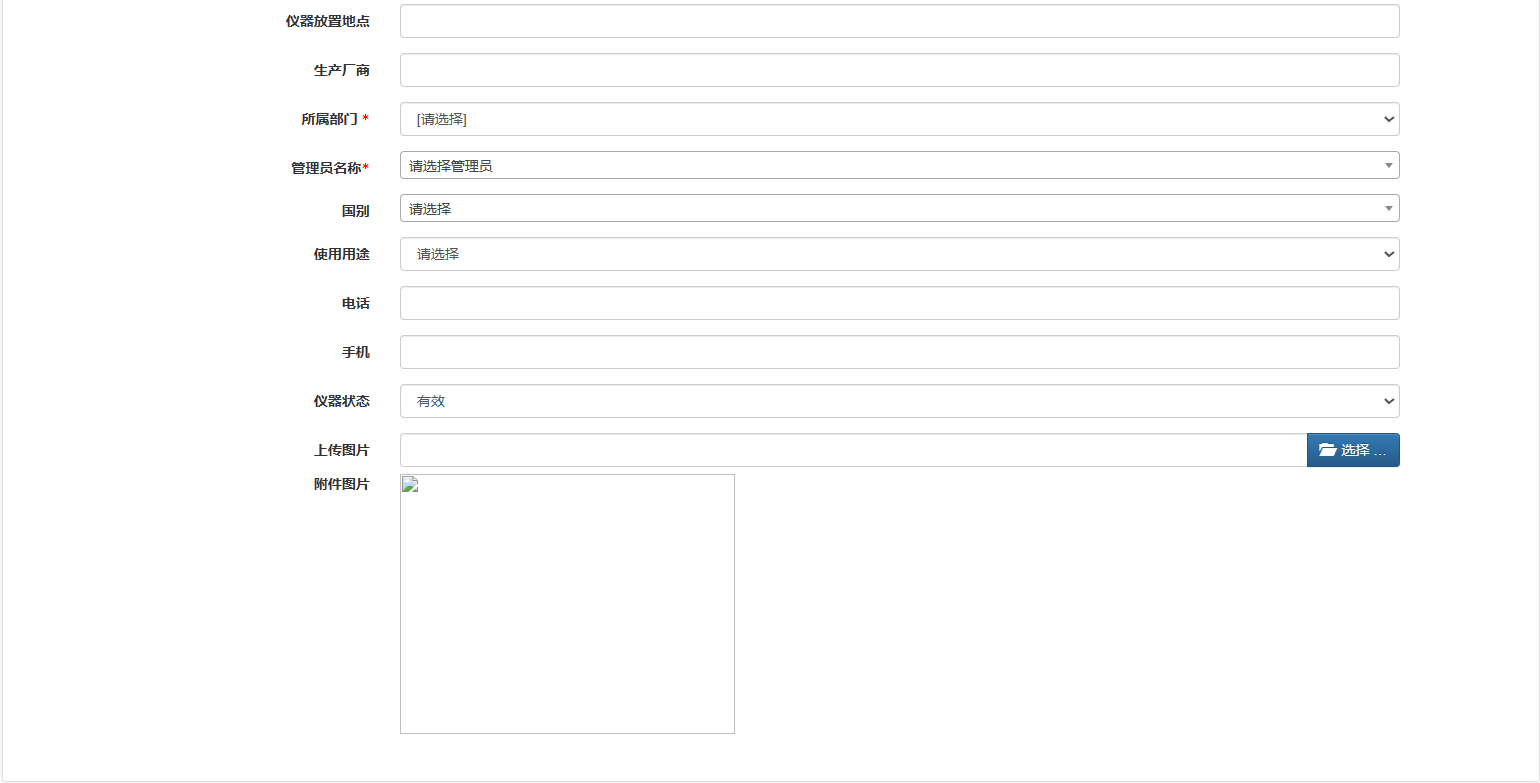The width and height of the screenshot is (1540, 783).
Task: Click the 生产厂商 text field
Action: click(899, 69)
